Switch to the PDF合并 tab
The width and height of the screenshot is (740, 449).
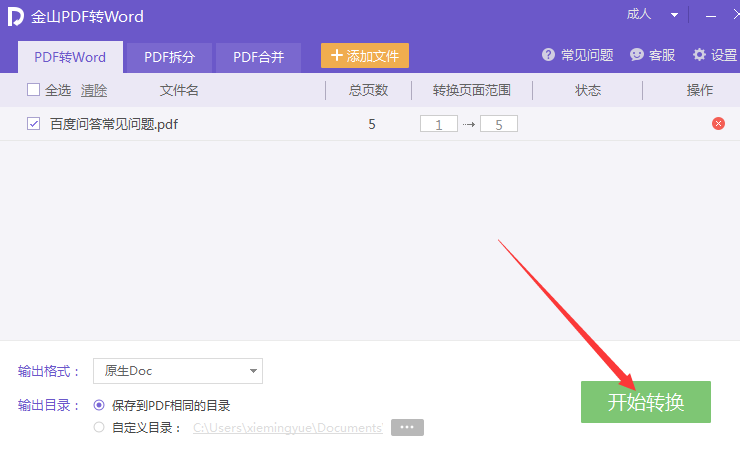259,57
